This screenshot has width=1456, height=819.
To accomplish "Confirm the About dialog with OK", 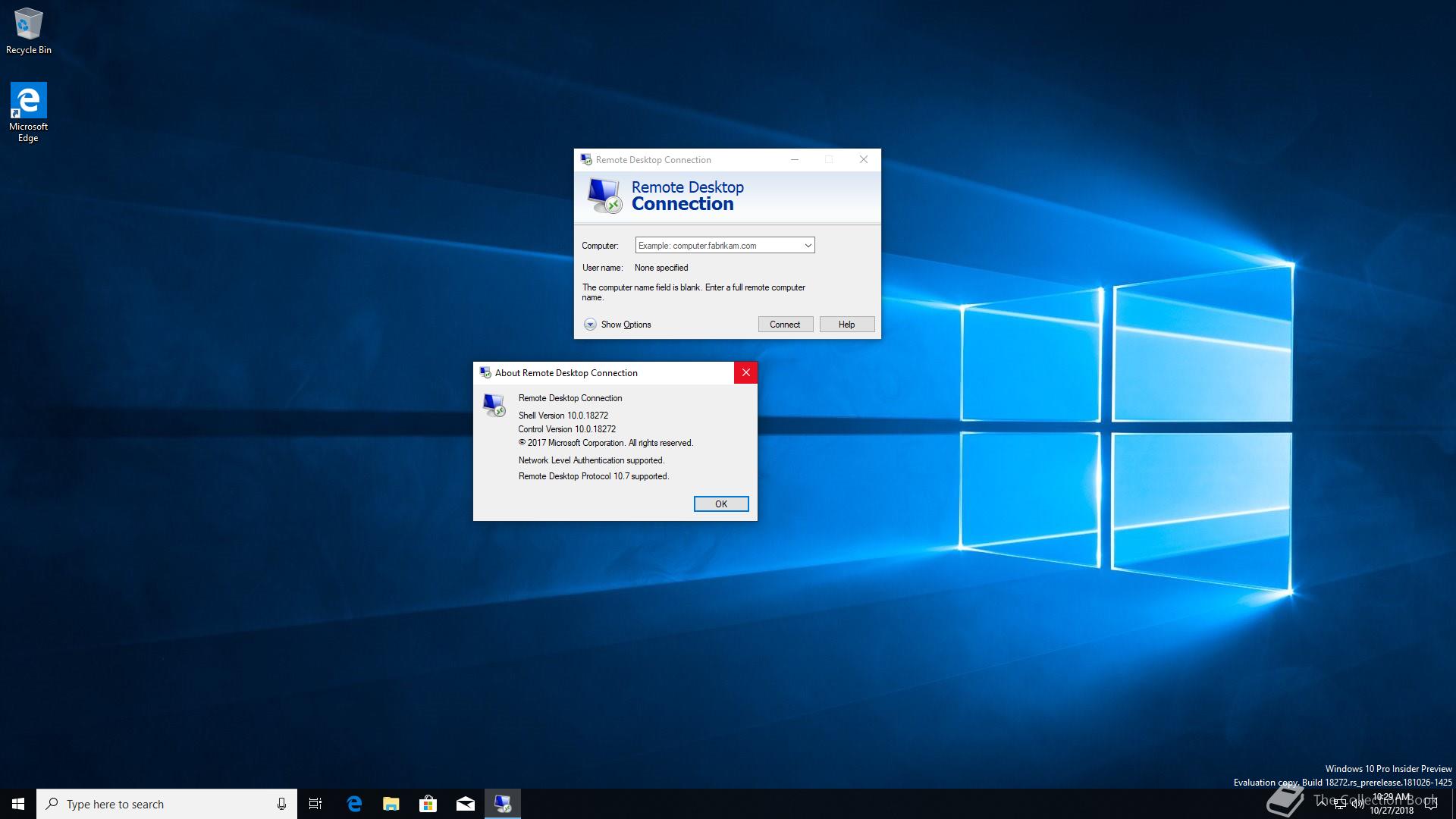I will click(721, 504).
